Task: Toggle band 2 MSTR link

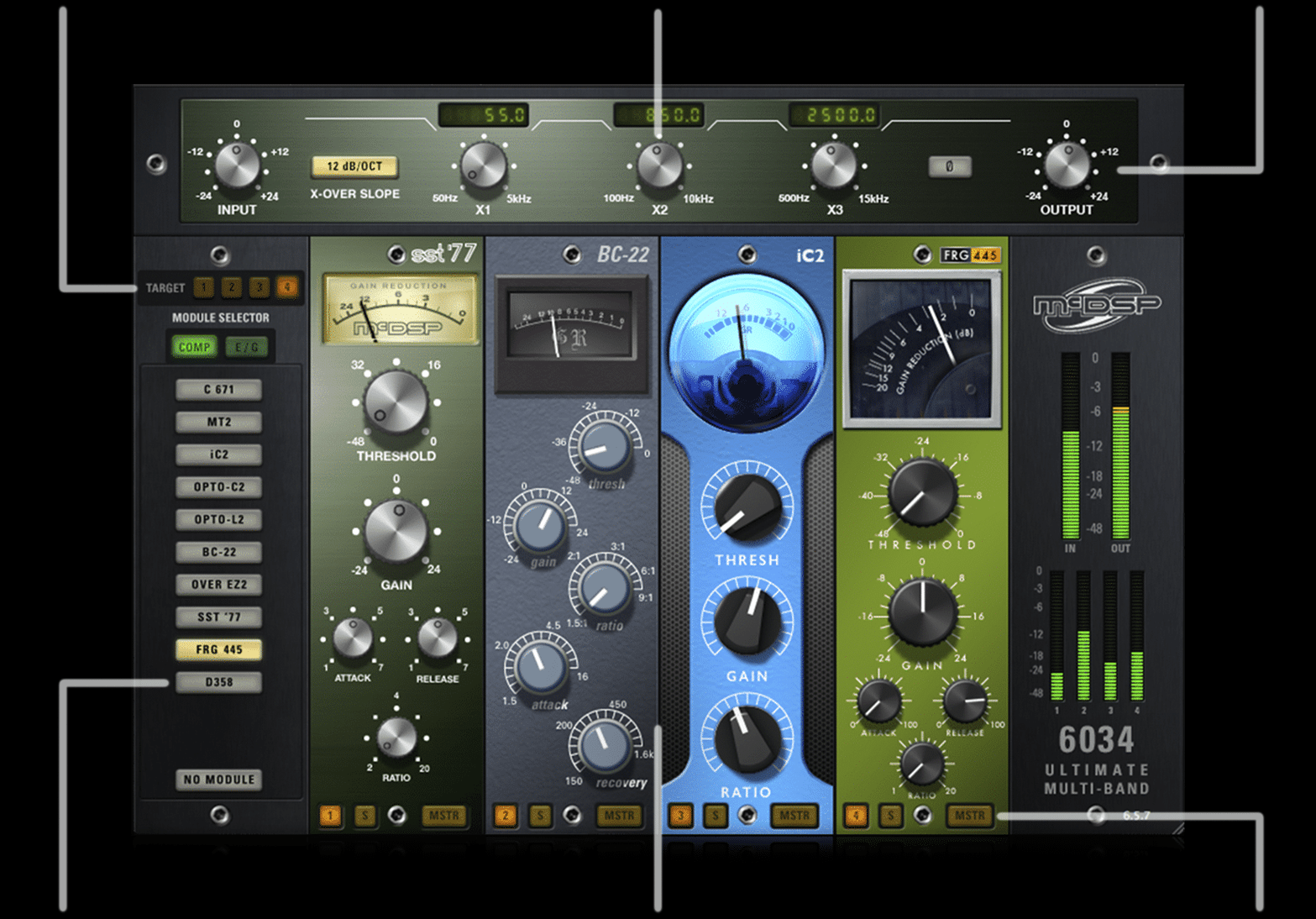Action: coord(619,816)
